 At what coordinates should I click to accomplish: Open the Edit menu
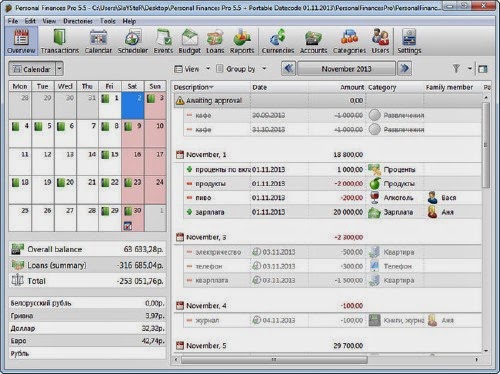[30, 21]
